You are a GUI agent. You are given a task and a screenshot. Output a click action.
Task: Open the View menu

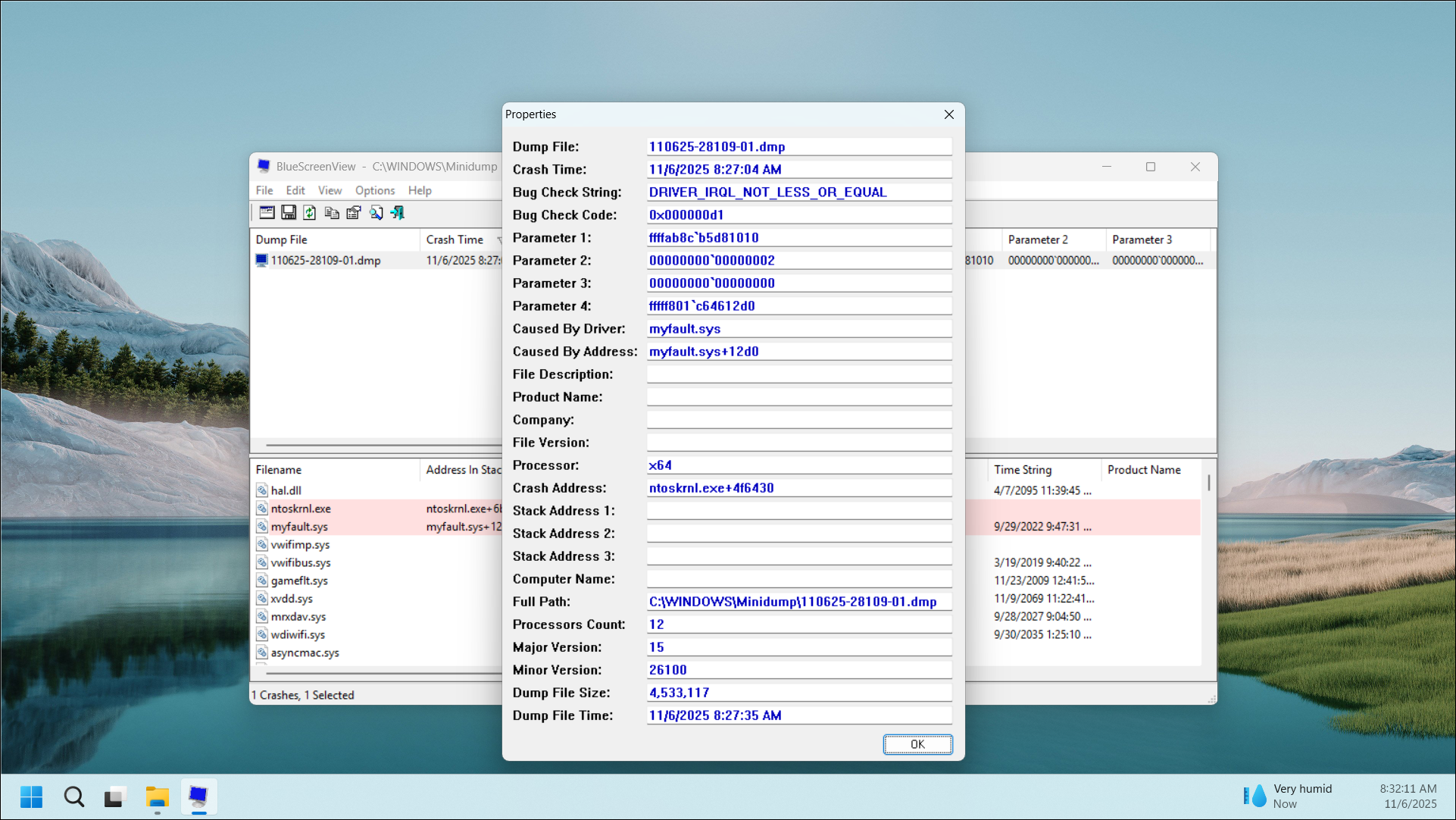click(330, 190)
